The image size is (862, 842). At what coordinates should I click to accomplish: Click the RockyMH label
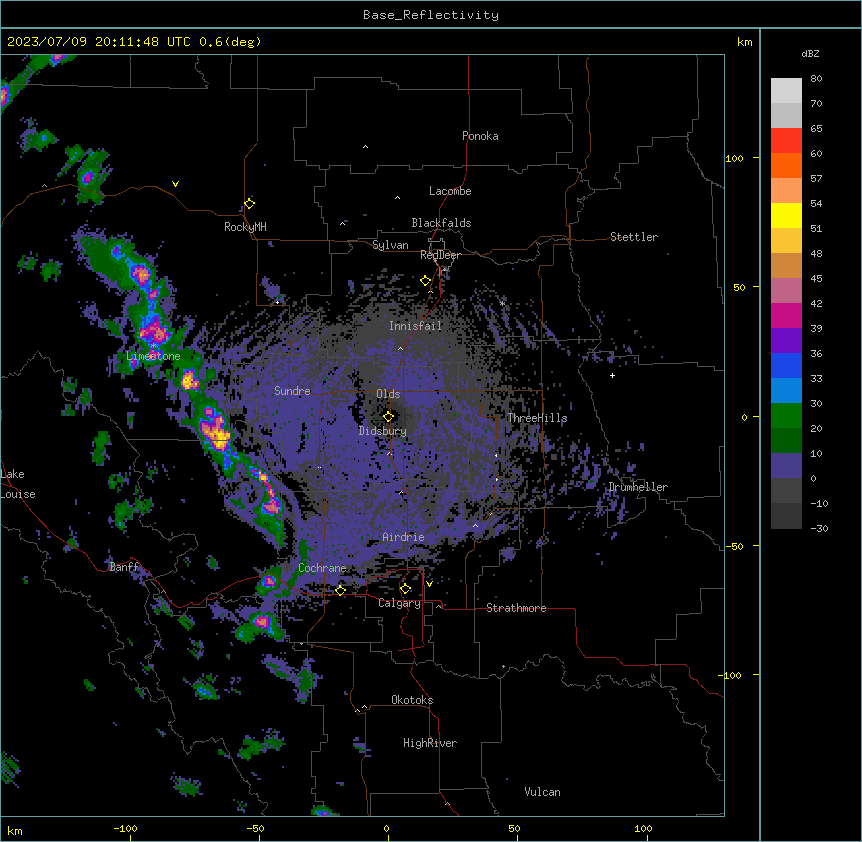(x=245, y=227)
